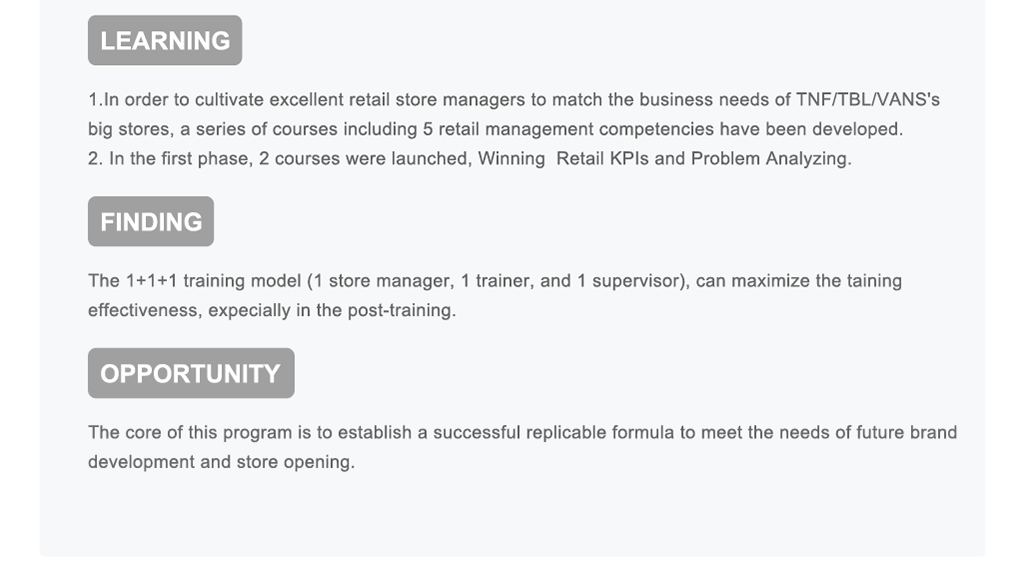Click the text 'TNF/TBL/VANS's' in first paragraph

(x=868, y=99)
